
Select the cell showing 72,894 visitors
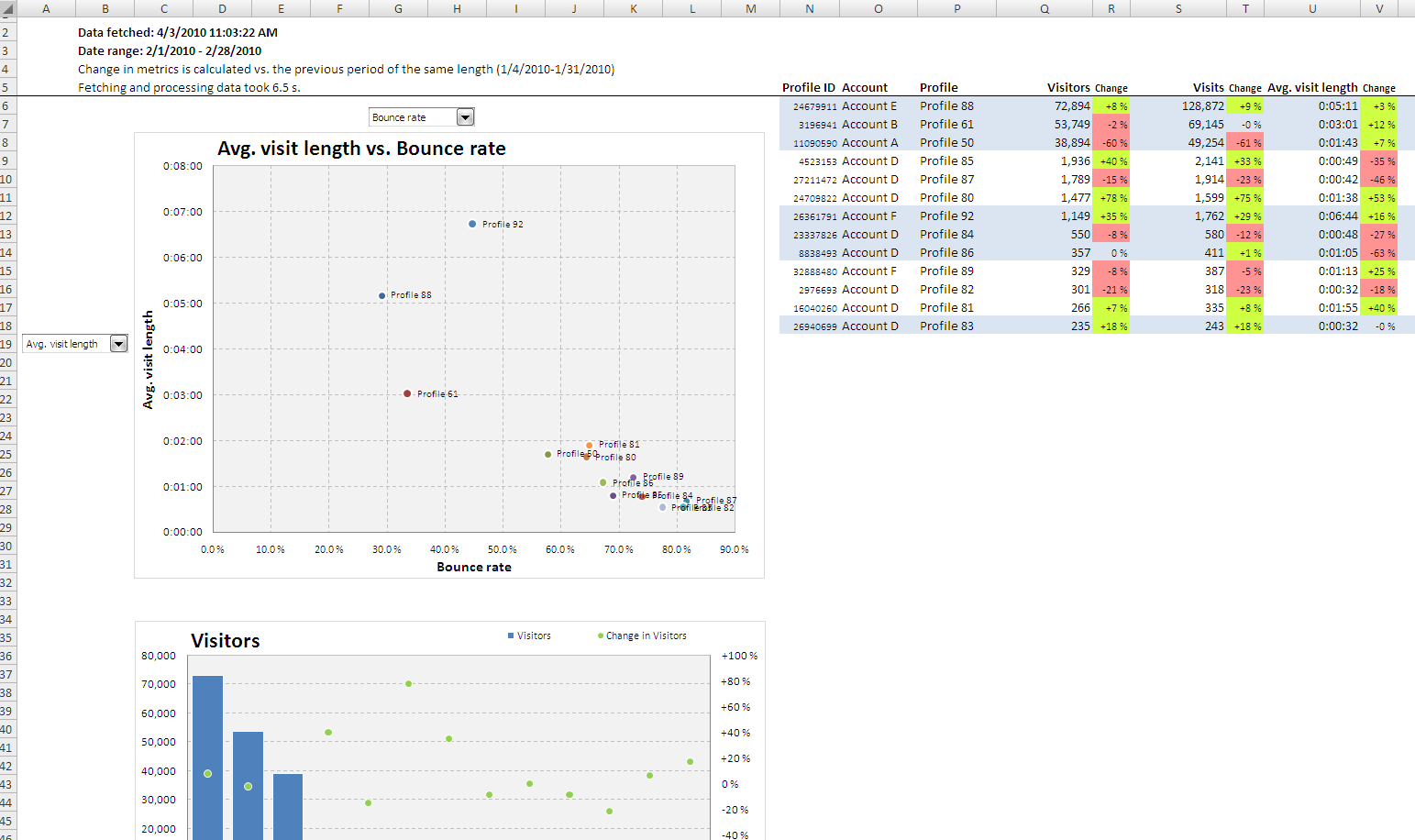(1071, 106)
